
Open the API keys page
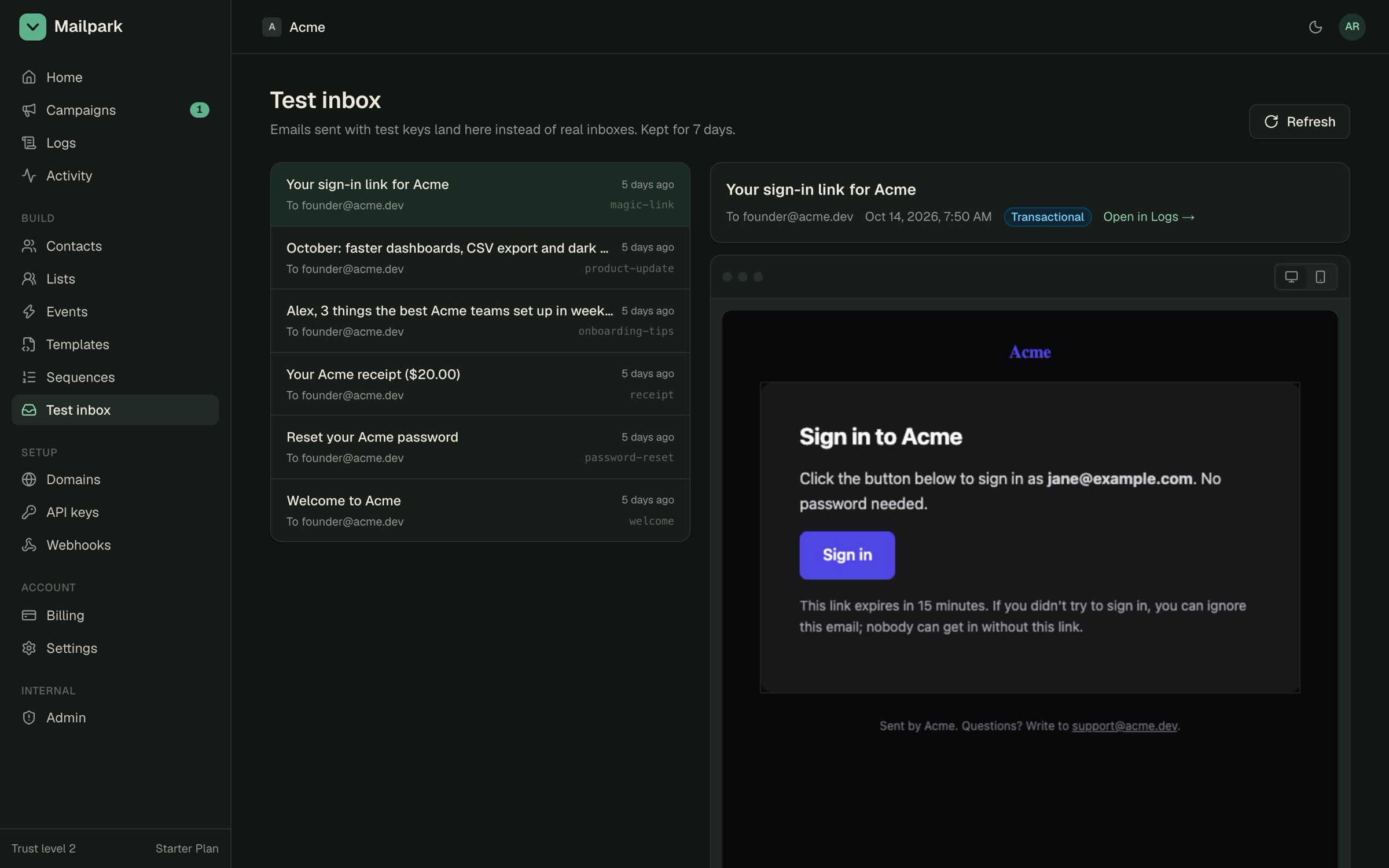115,512
